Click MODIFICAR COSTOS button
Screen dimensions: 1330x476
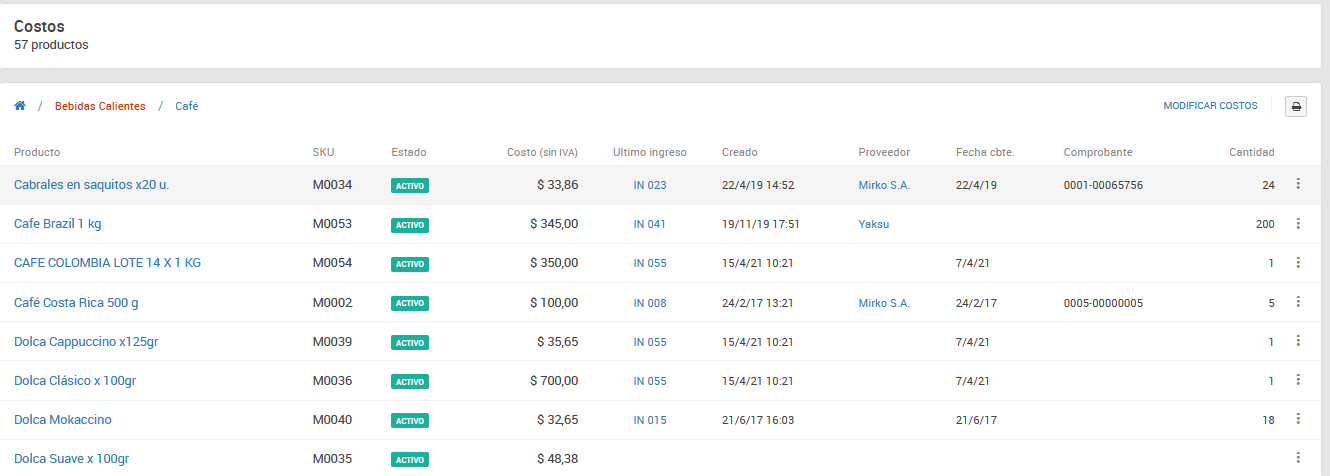[x=1210, y=106]
